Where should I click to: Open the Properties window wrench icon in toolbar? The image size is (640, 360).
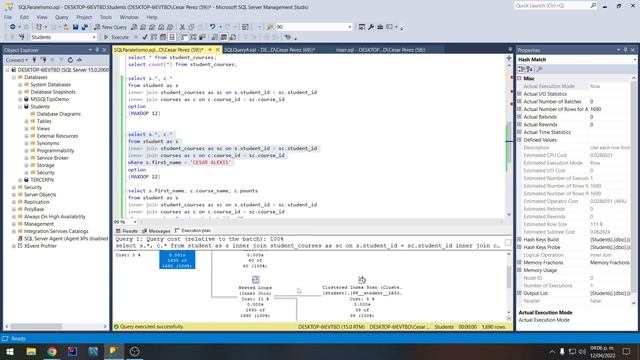pos(371,27)
